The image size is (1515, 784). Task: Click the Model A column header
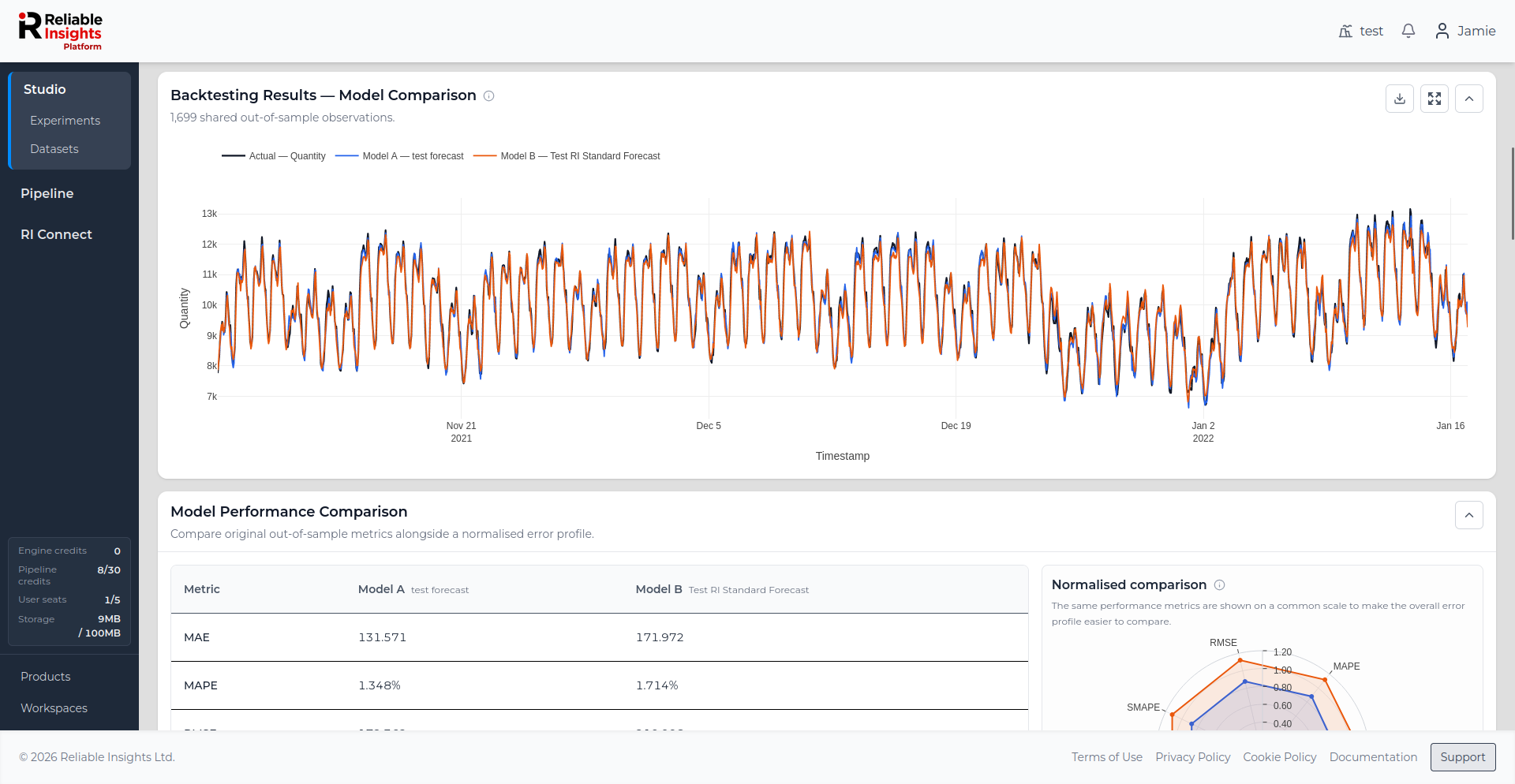[413, 589]
